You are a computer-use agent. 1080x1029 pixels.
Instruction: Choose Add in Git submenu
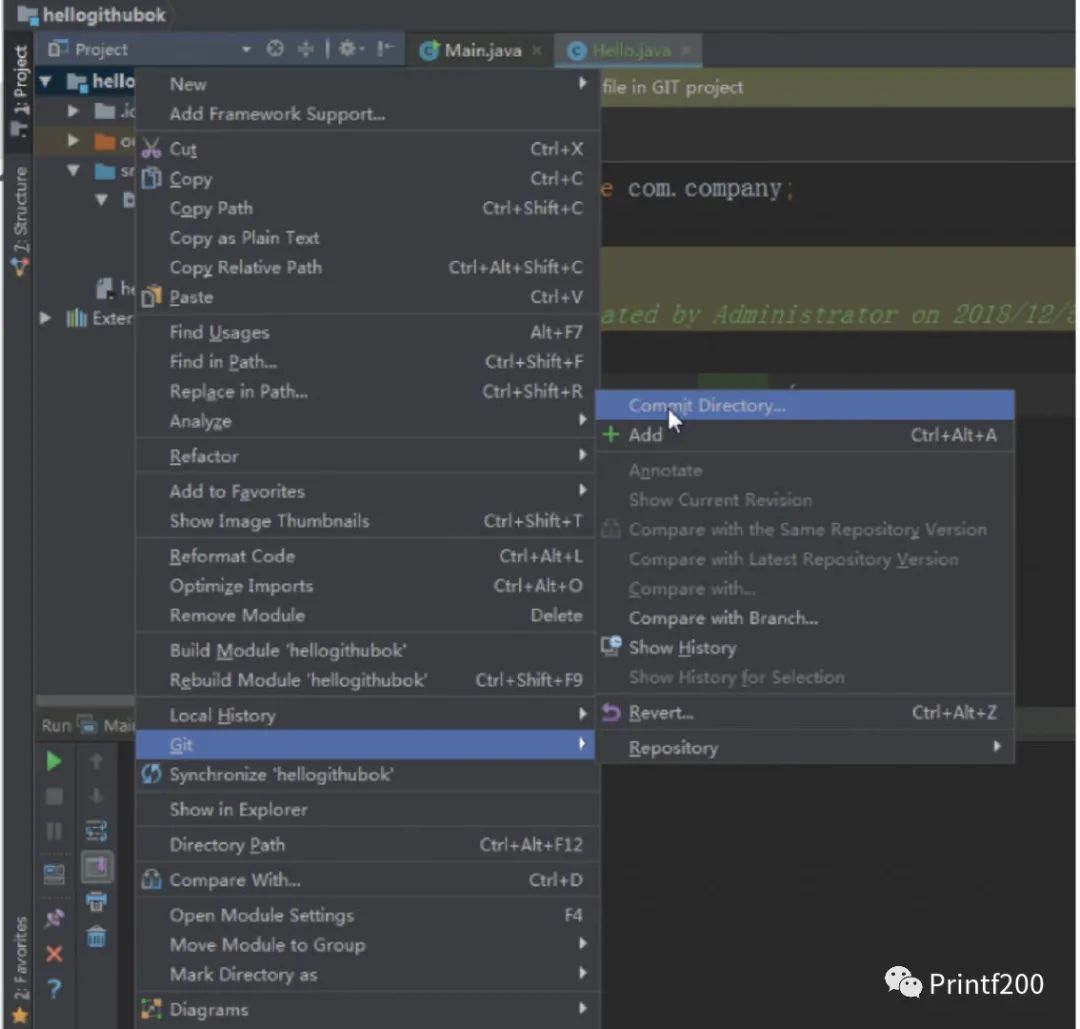[804, 435]
